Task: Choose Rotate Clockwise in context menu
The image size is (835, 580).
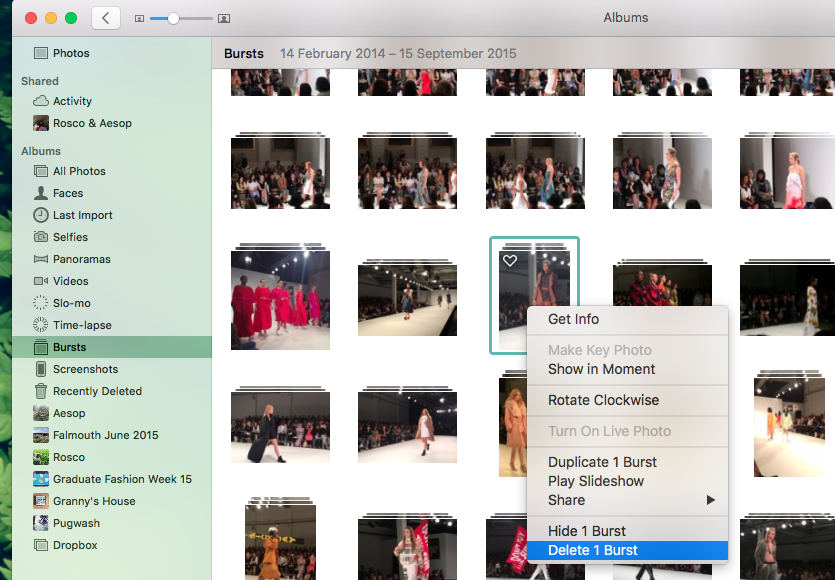Action: [627, 400]
